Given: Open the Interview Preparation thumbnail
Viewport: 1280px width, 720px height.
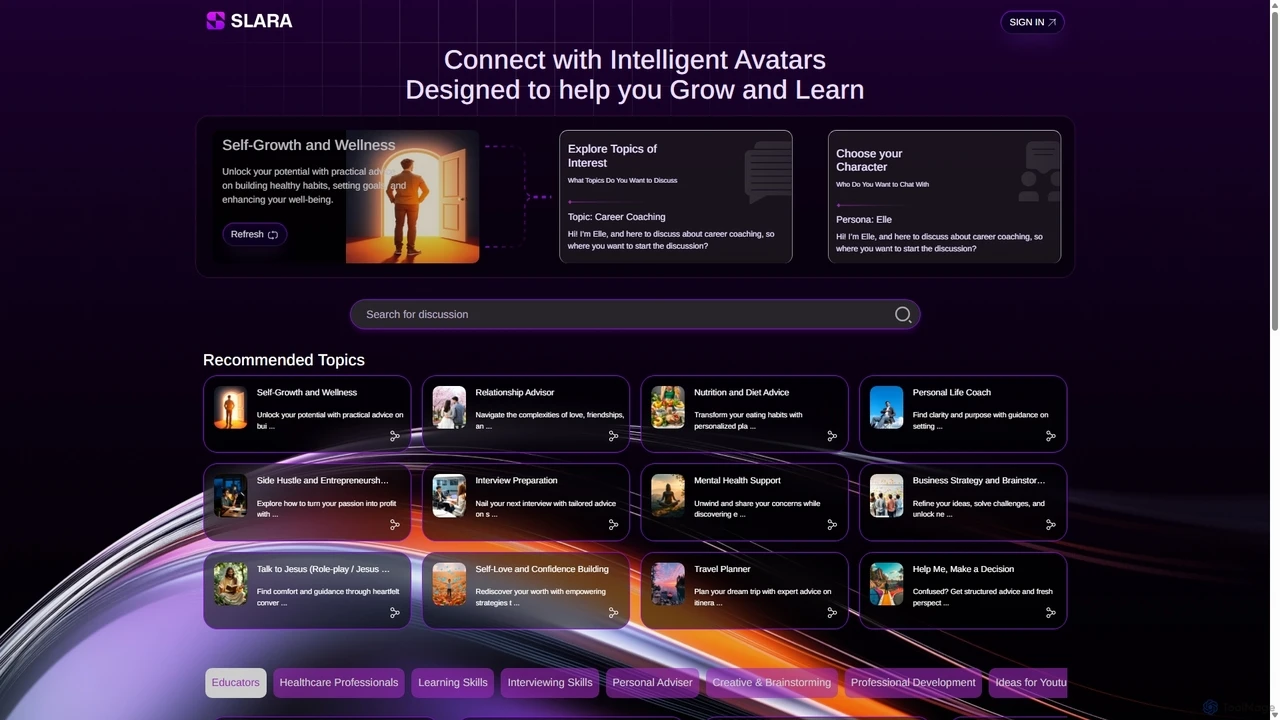Looking at the screenshot, I should (449, 496).
